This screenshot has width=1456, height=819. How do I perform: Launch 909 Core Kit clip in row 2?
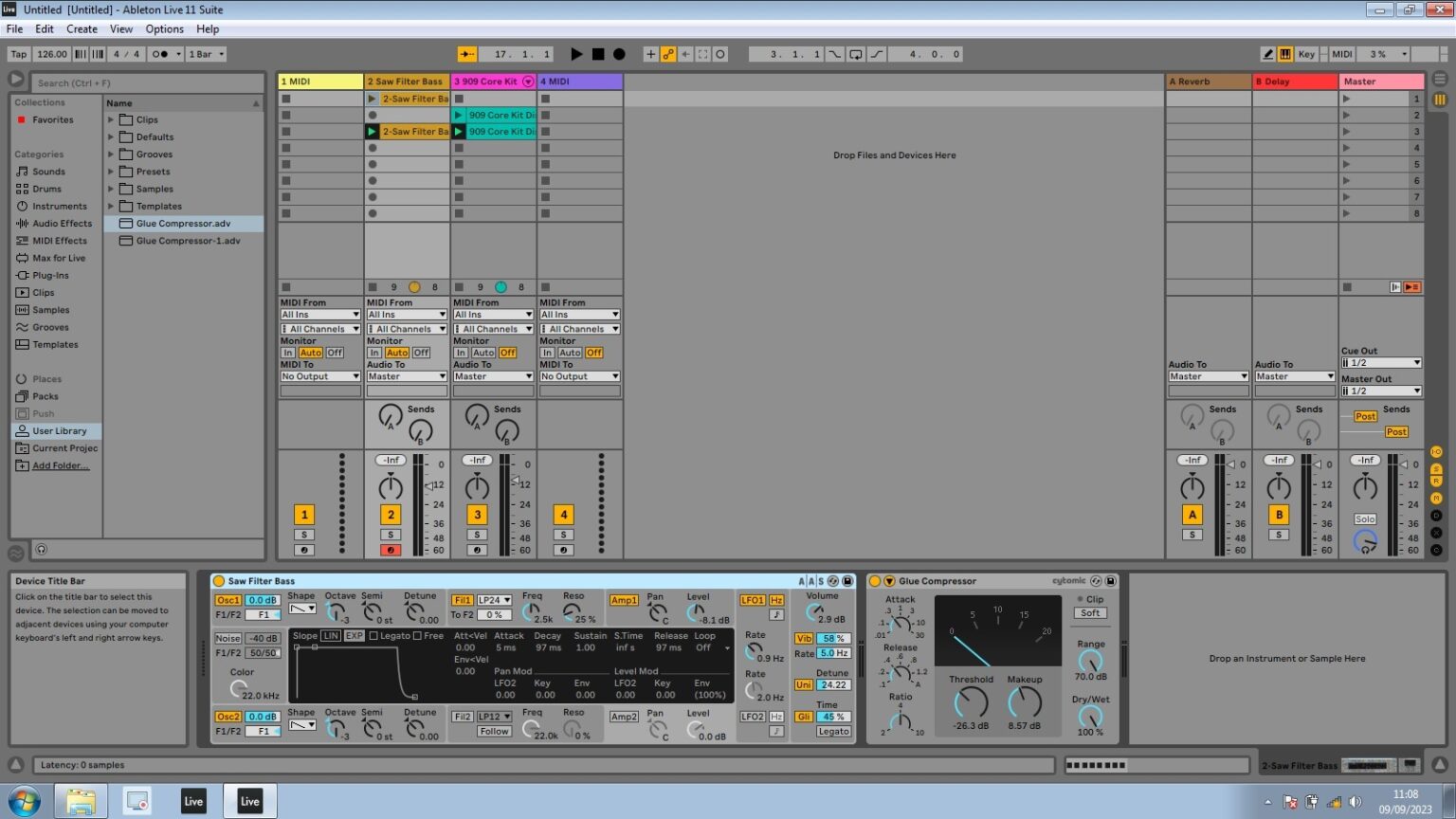(x=459, y=115)
